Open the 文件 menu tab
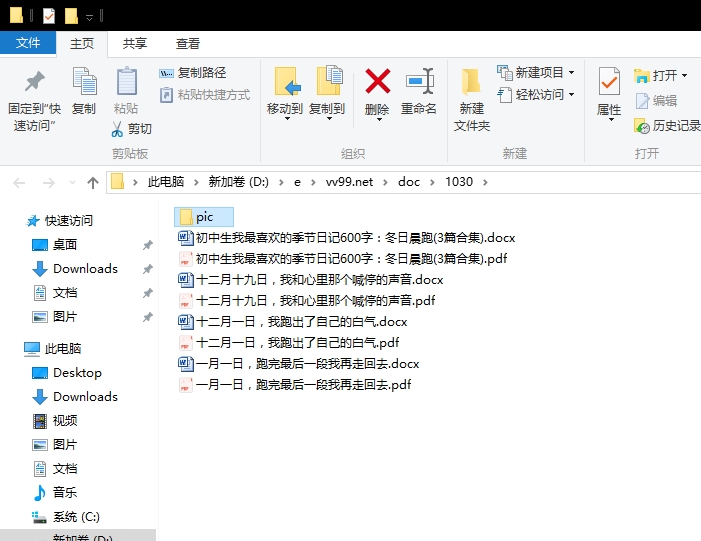701x541 pixels. 28,43
